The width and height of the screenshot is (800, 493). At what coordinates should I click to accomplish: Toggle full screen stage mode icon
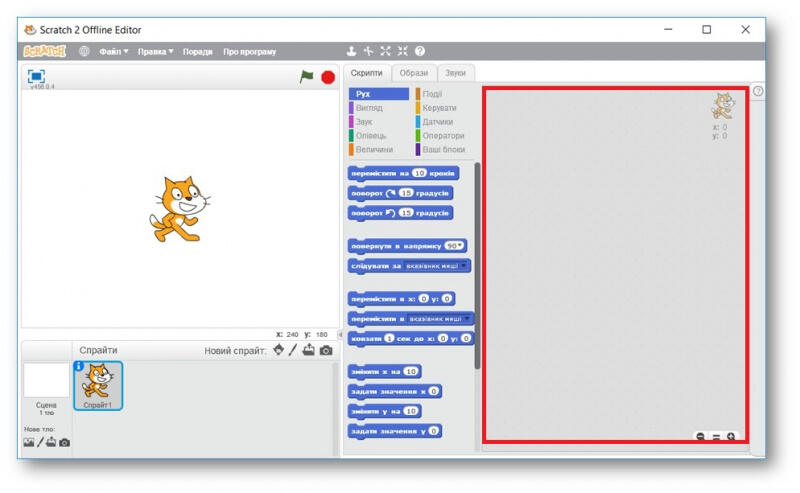click(36, 77)
